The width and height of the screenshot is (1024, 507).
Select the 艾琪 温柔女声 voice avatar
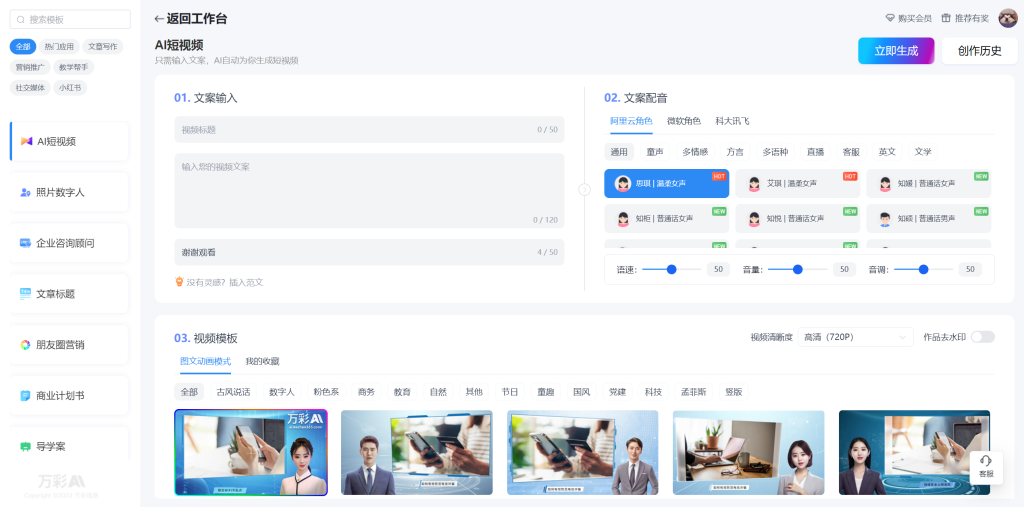pyautogui.click(x=754, y=184)
